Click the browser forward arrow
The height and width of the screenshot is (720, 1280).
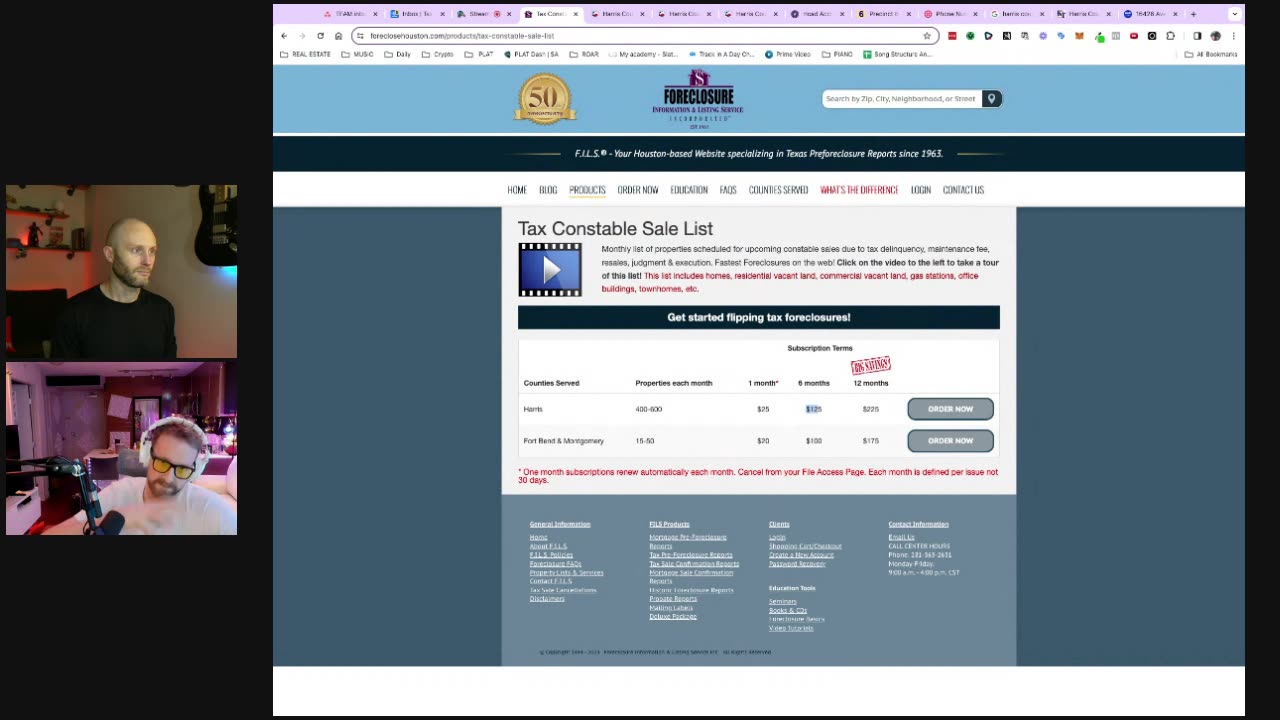[302, 36]
